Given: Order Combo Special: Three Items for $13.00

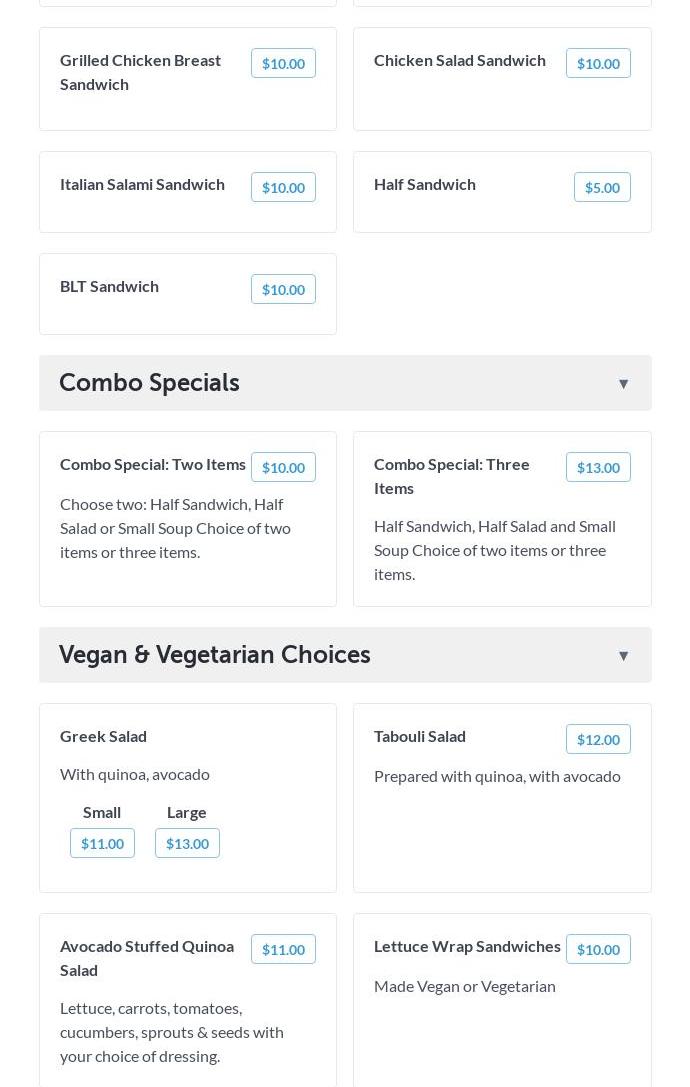Looking at the screenshot, I should pyautogui.click(x=598, y=467).
